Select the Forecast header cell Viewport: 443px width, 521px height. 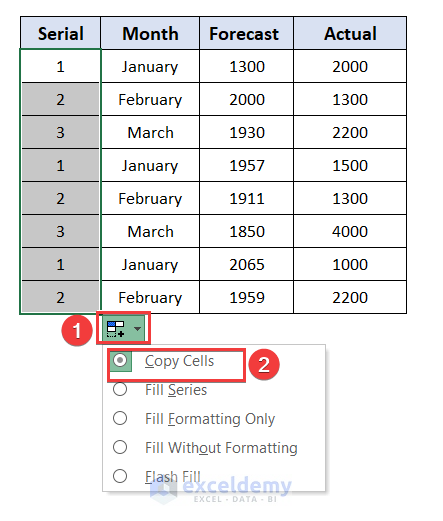[246, 33]
